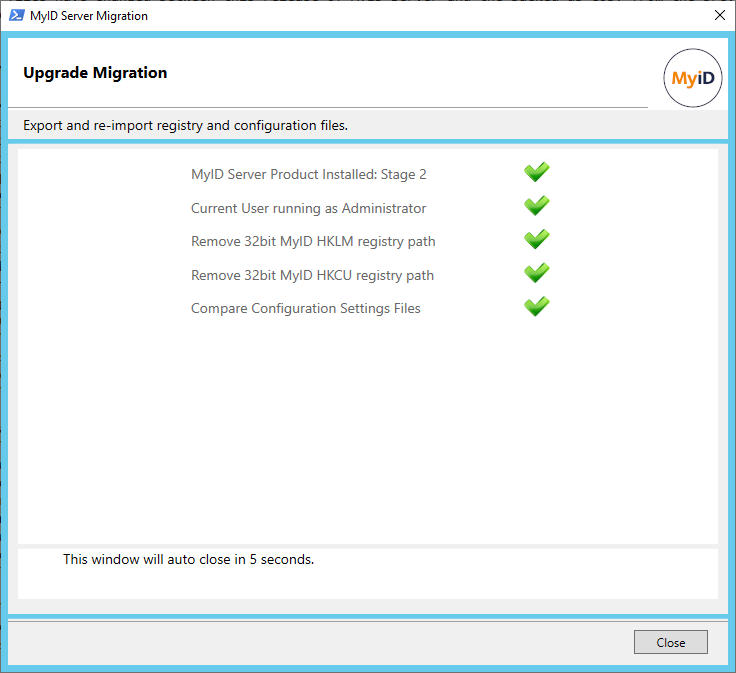This screenshot has width=736, height=673.
Task: Select 'MyID Server Product Installed: Stage 2' text
Action: click(308, 175)
